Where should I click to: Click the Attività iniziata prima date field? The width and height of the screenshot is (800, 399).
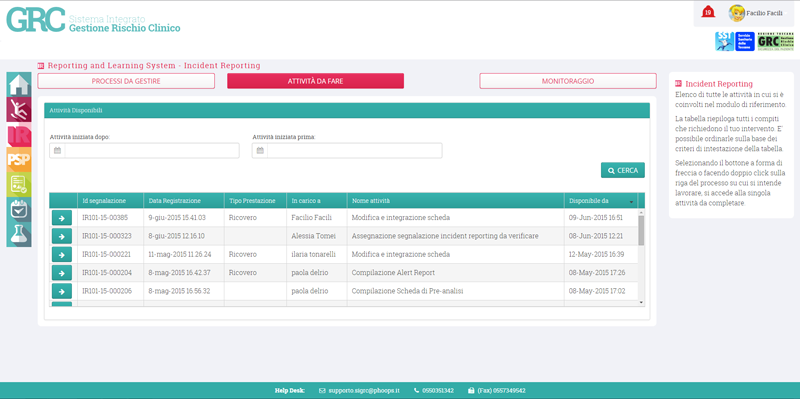click(355, 151)
